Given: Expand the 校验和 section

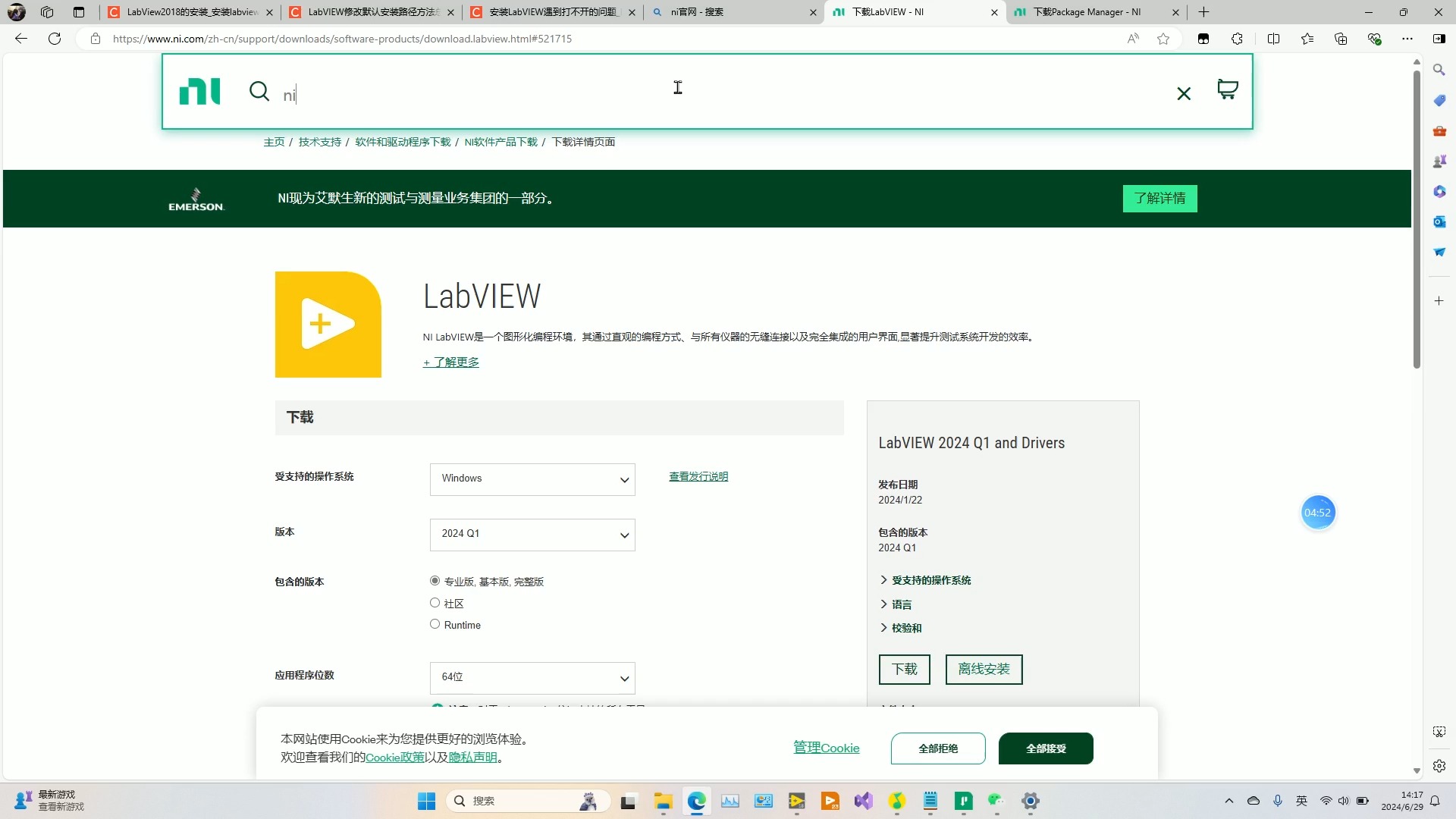Looking at the screenshot, I should [901, 628].
